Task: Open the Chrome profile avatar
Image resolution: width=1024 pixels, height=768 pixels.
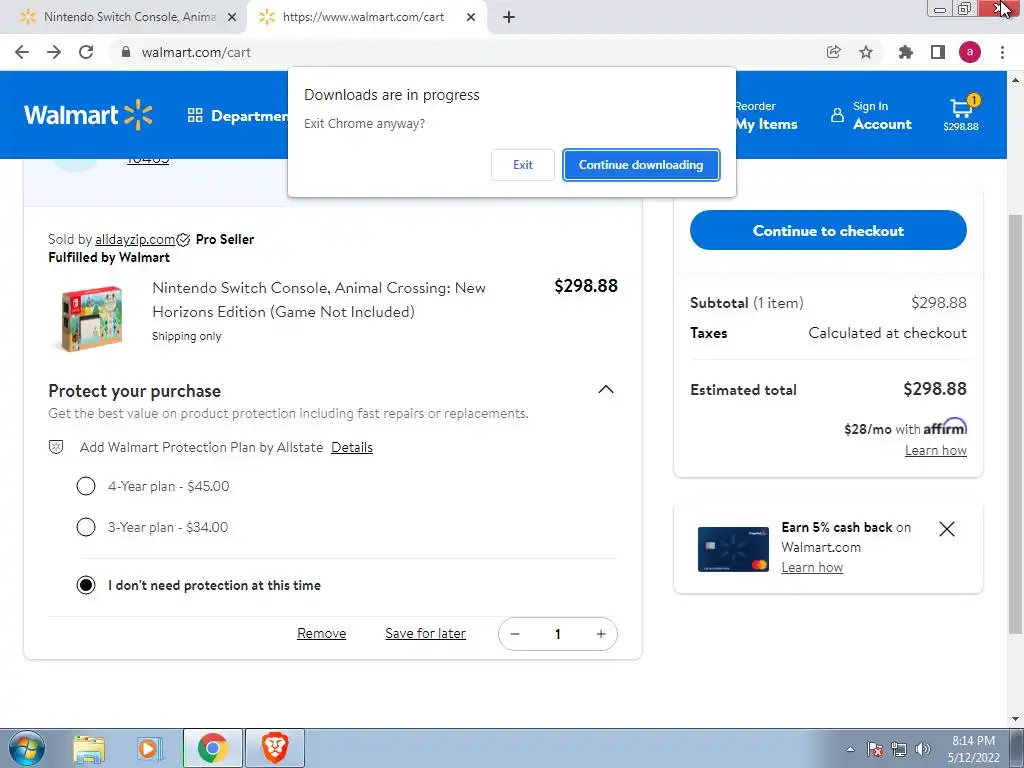Action: click(970, 52)
